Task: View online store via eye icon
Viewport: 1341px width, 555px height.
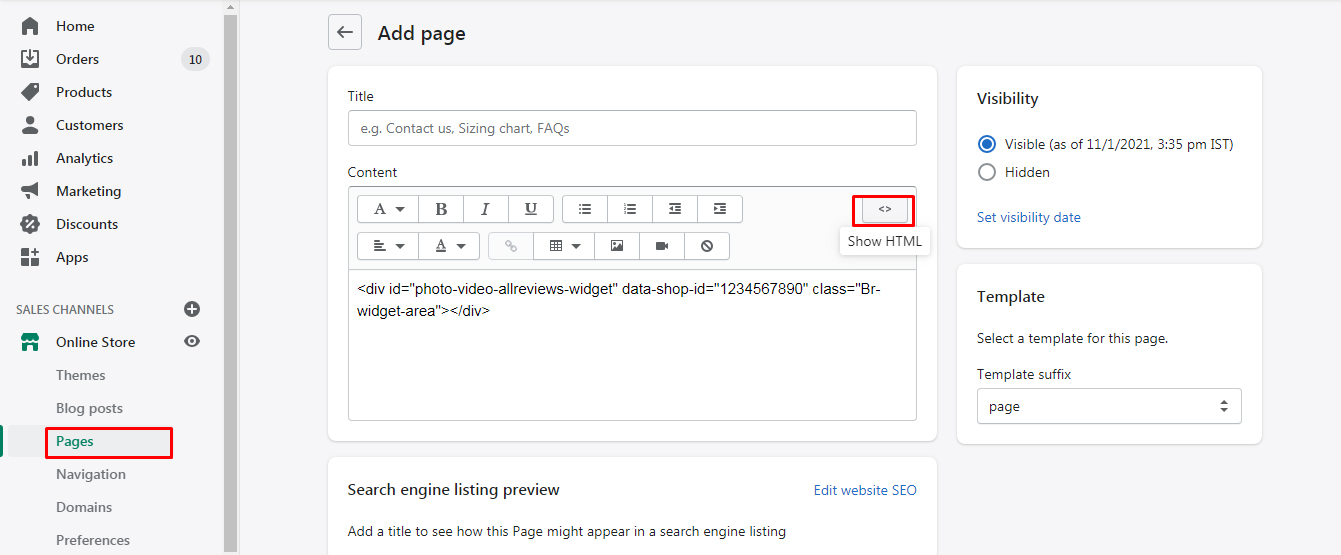Action: tap(192, 342)
